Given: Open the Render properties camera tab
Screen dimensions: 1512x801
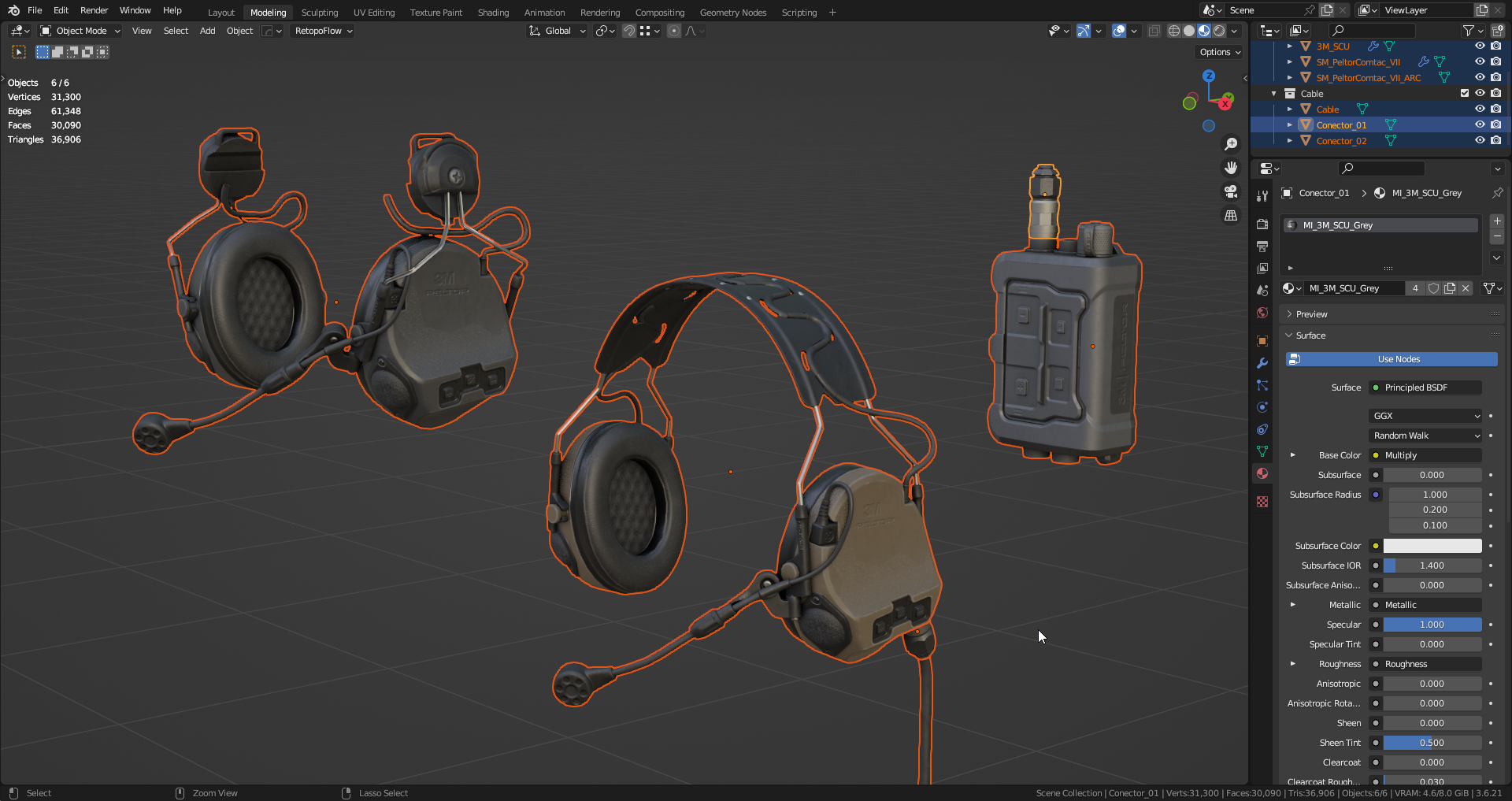Looking at the screenshot, I should [1262, 224].
